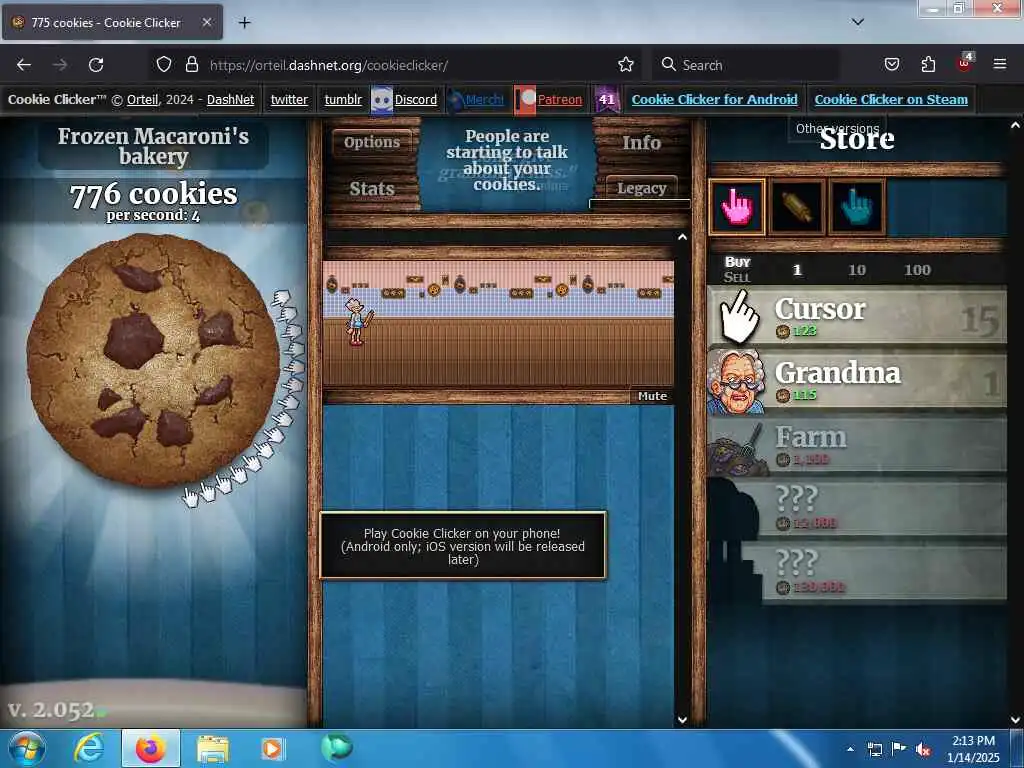The height and width of the screenshot is (768, 1024).
Task: Reload the current page
Action: pyautogui.click(x=96, y=65)
